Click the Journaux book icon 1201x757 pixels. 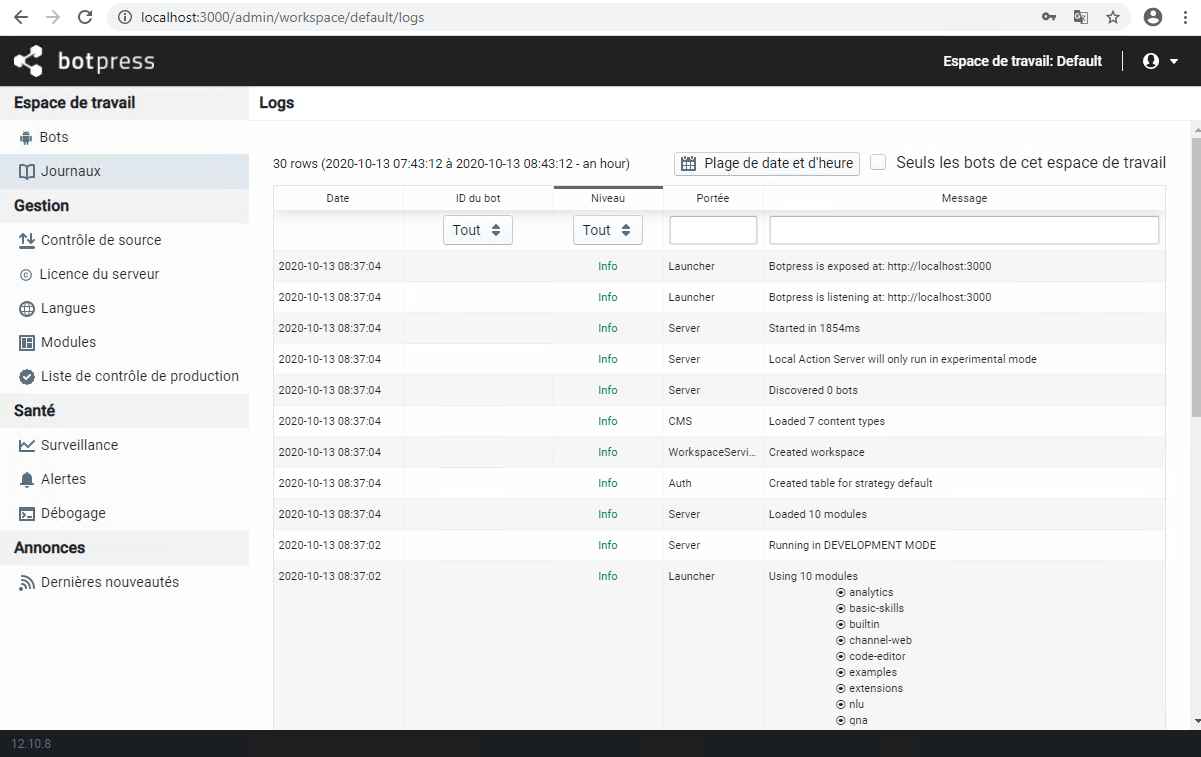tap(26, 171)
